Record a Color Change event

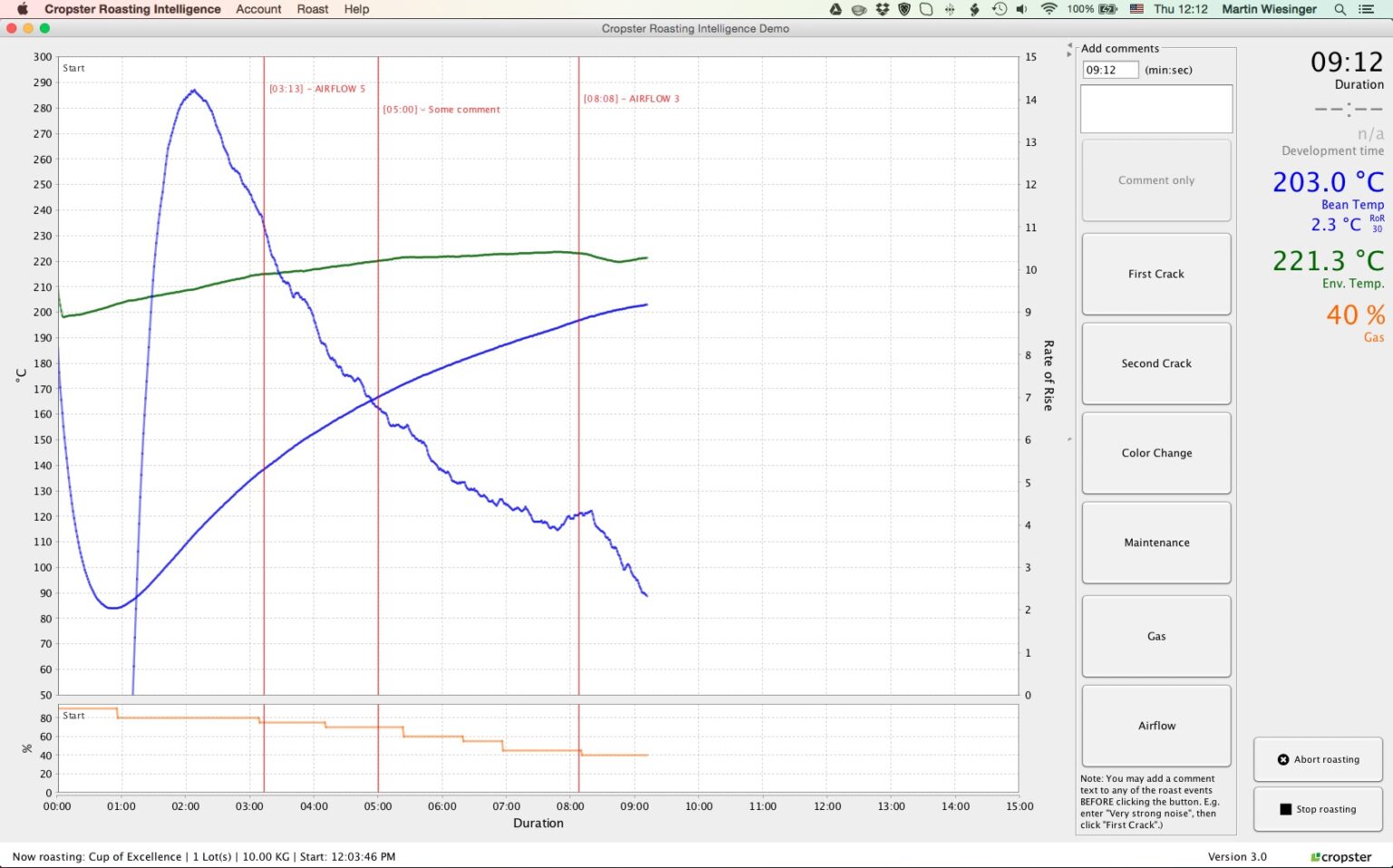[x=1155, y=453]
